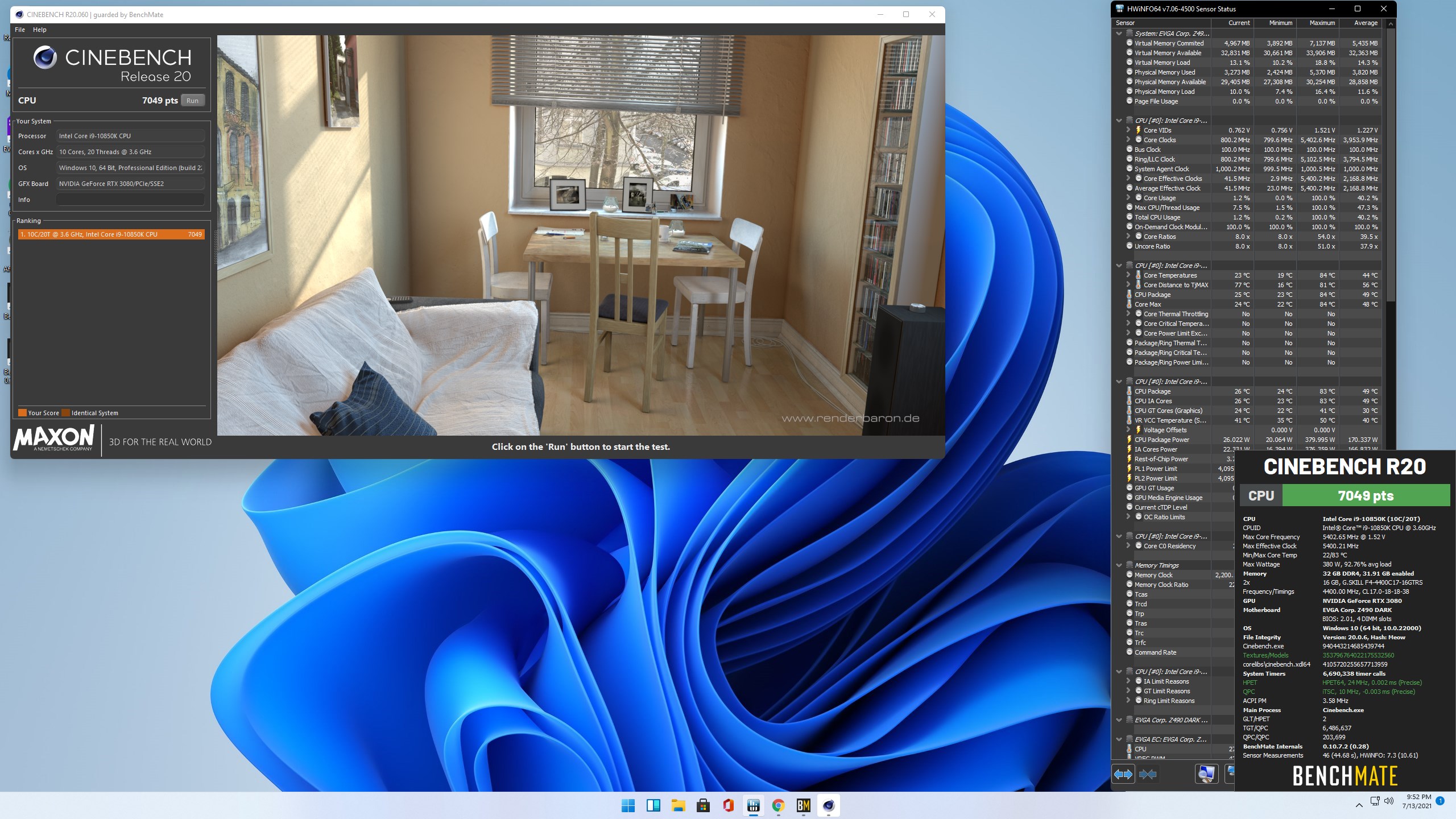This screenshot has height=819, width=1456.
Task: Click the Identical System legend swatch
Action: (x=65, y=413)
